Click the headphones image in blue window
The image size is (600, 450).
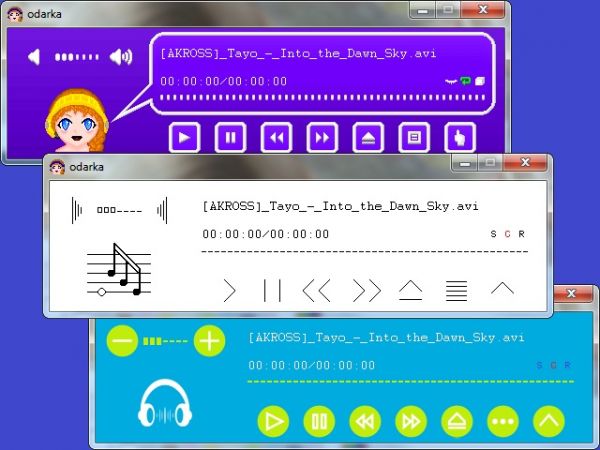(x=165, y=403)
